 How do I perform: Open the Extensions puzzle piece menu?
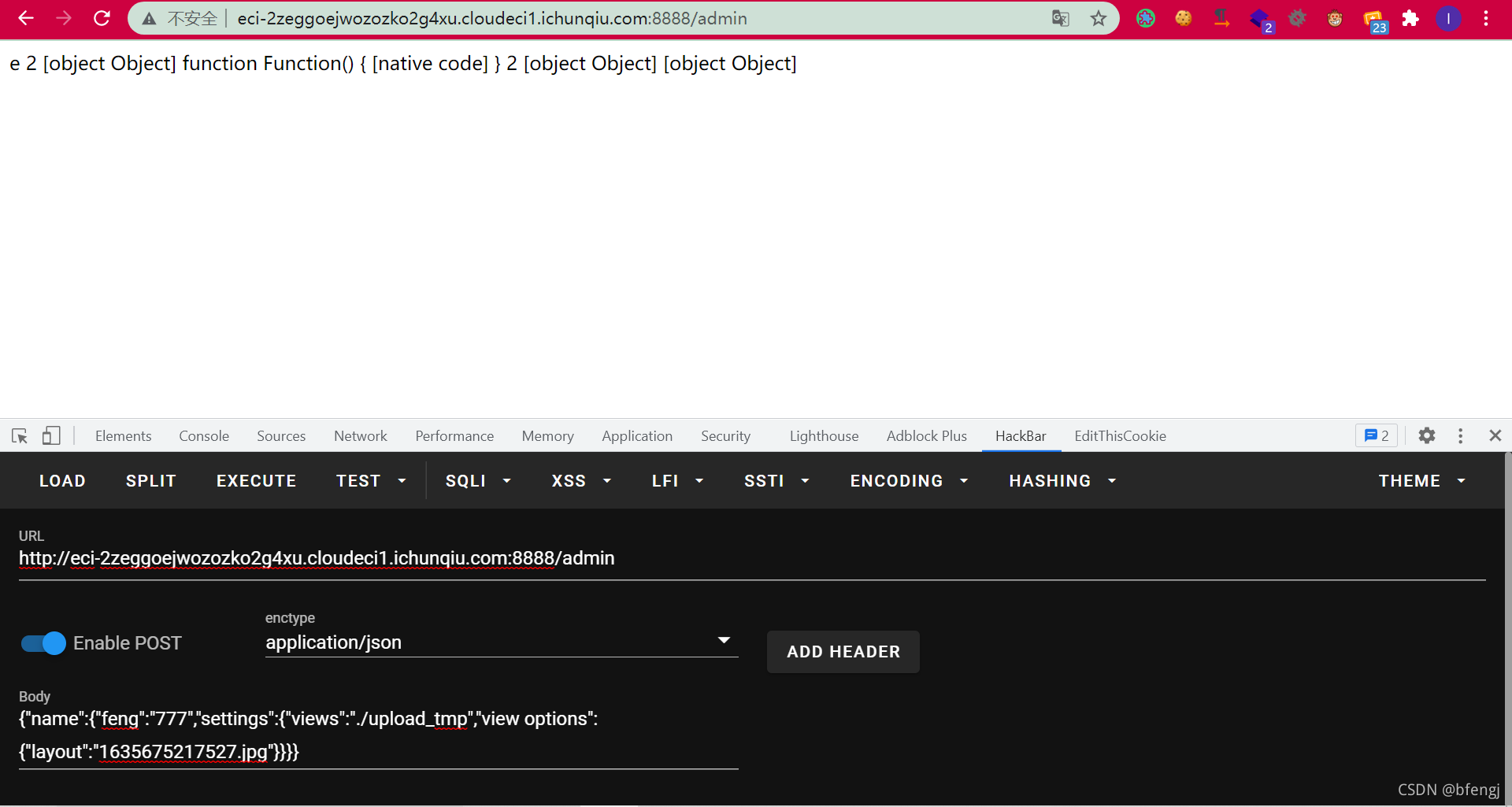(x=1410, y=18)
